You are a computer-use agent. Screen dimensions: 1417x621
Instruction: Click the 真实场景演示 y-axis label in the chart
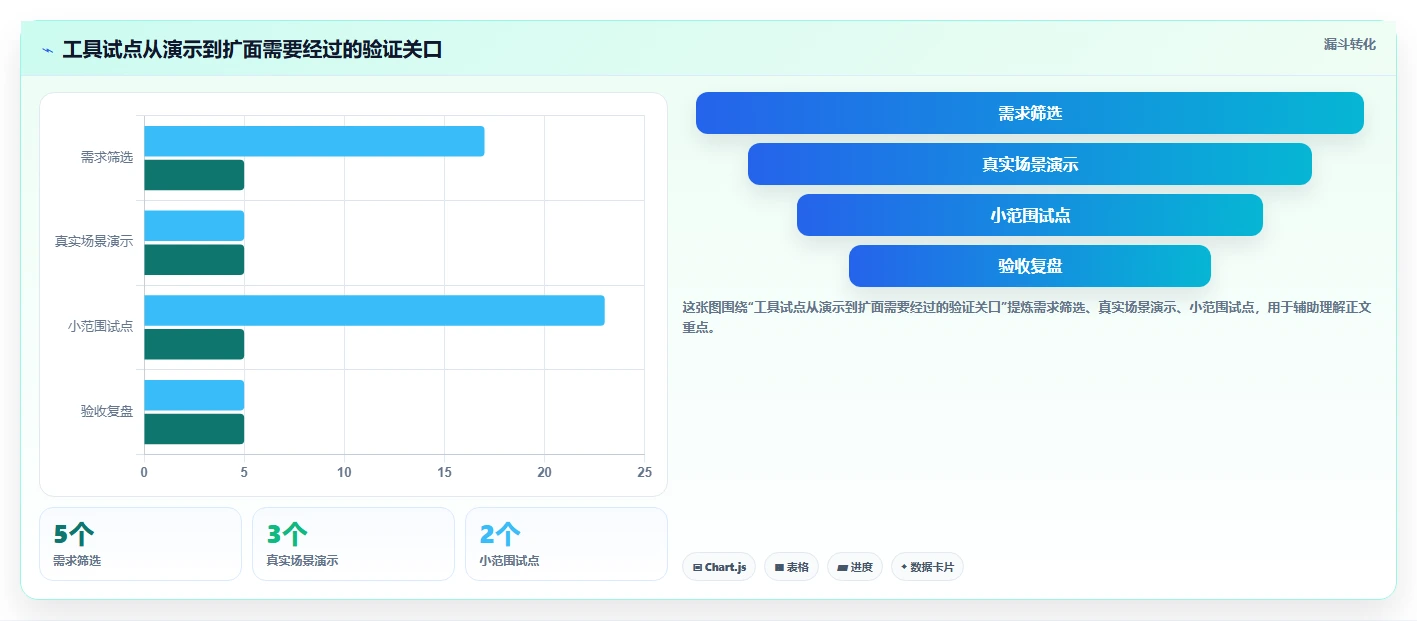pos(94,242)
